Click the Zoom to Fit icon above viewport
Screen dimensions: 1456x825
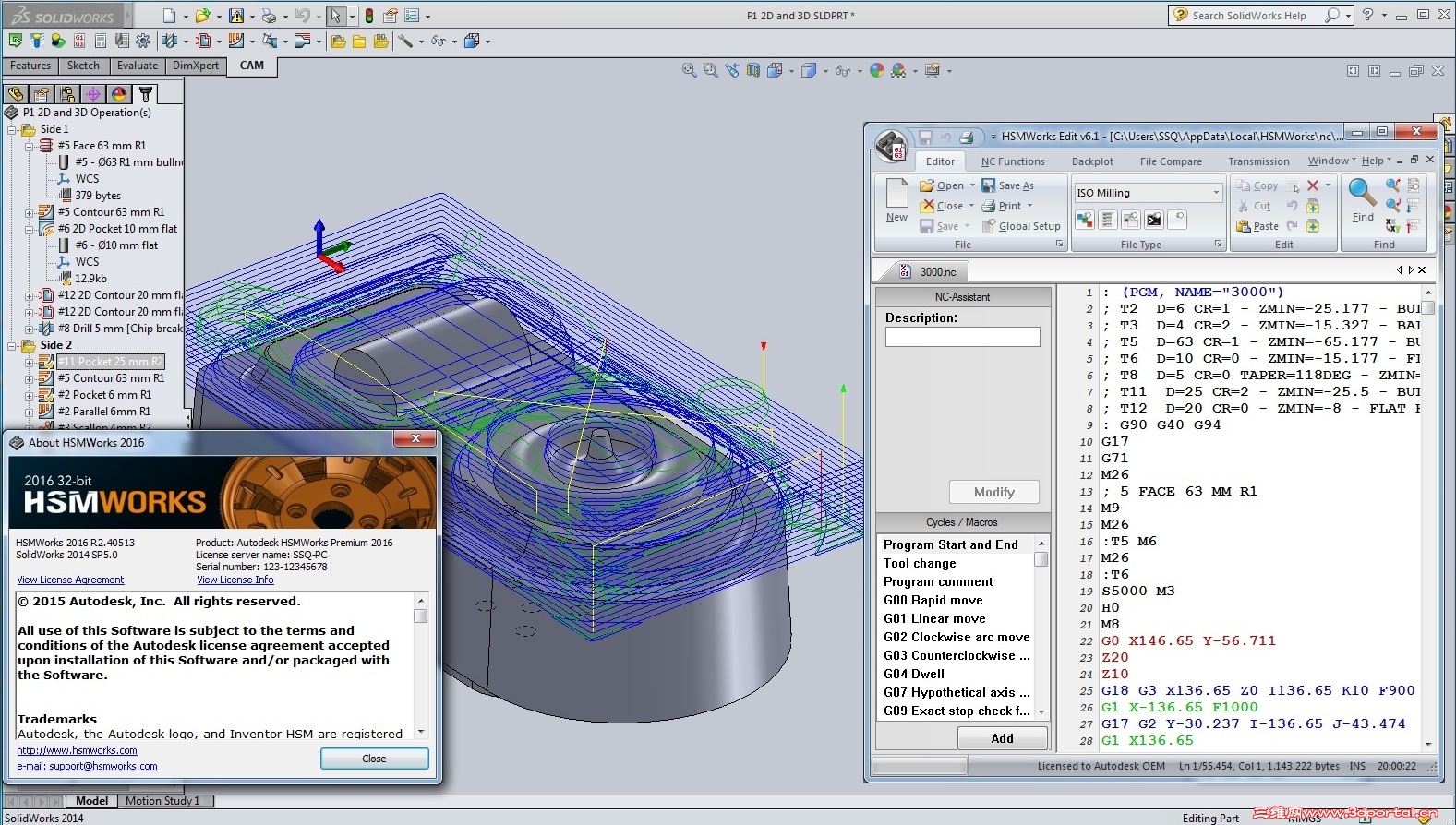point(690,70)
